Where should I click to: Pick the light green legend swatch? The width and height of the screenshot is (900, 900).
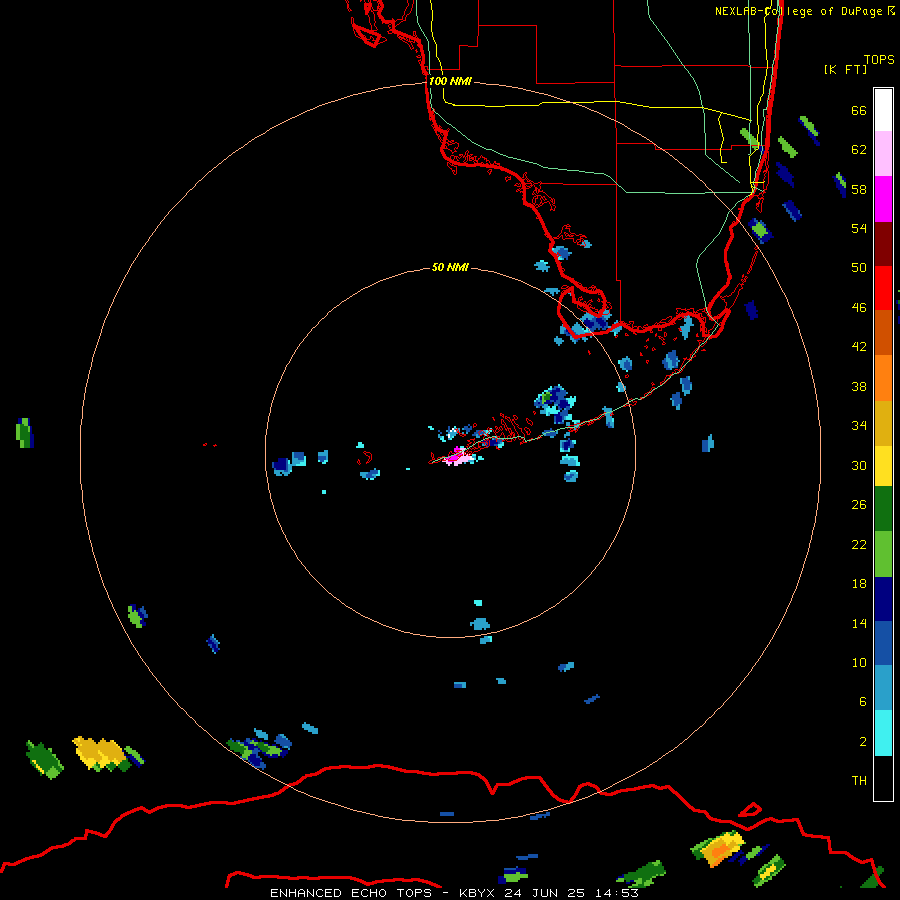(883, 554)
